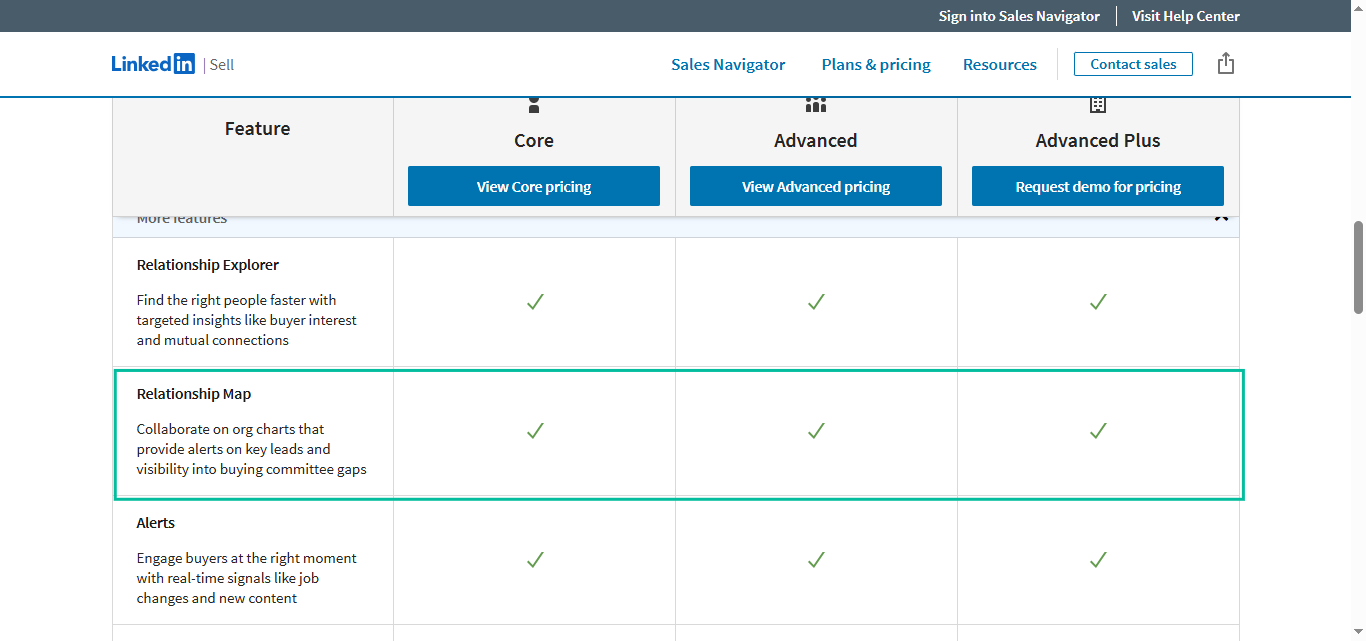This screenshot has width=1366, height=641.
Task: Click the View Core pricing button
Action: 533,186
